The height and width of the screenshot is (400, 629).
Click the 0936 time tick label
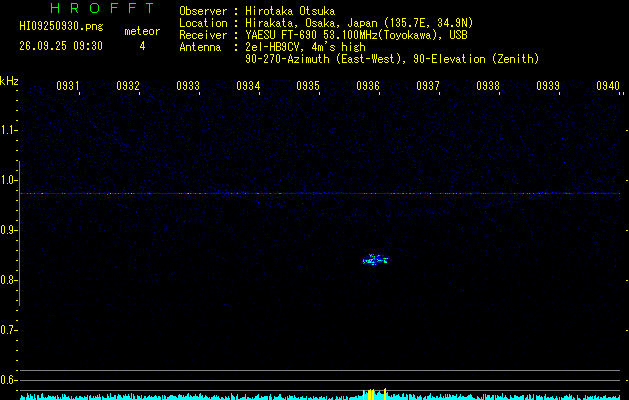pos(368,86)
